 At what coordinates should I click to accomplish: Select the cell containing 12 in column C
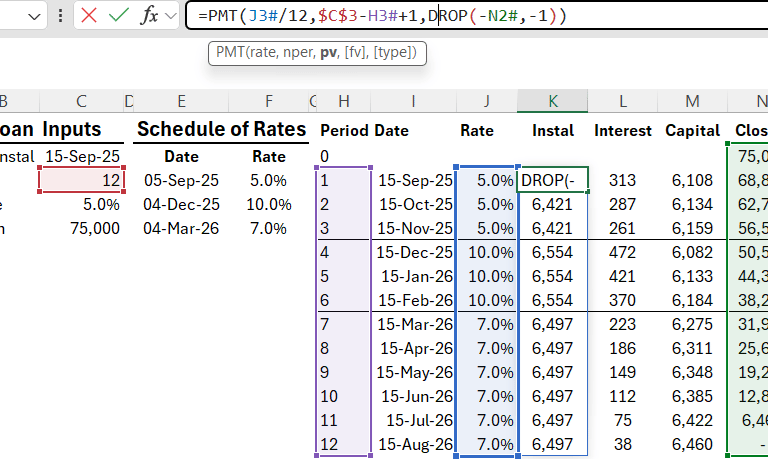click(x=81, y=180)
